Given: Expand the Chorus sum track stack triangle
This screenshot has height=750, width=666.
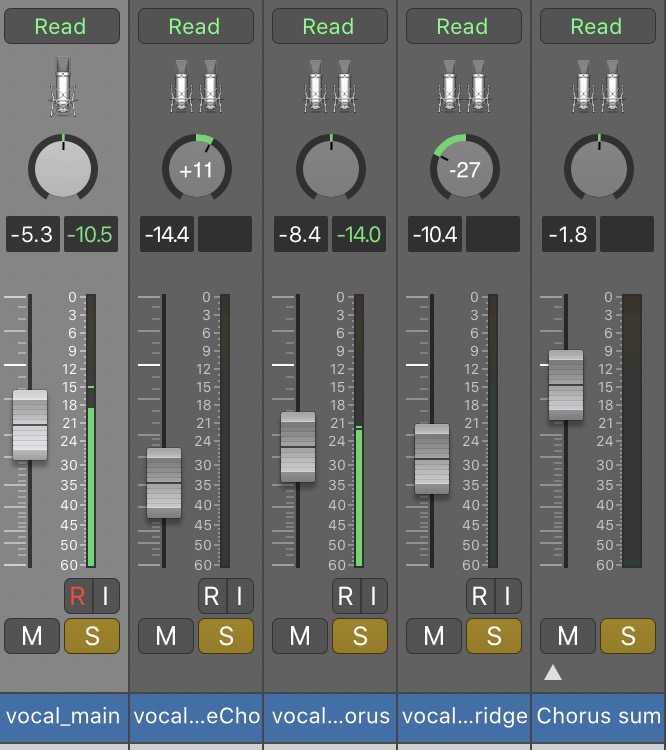Looking at the screenshot, I should [x=552, y=673].
